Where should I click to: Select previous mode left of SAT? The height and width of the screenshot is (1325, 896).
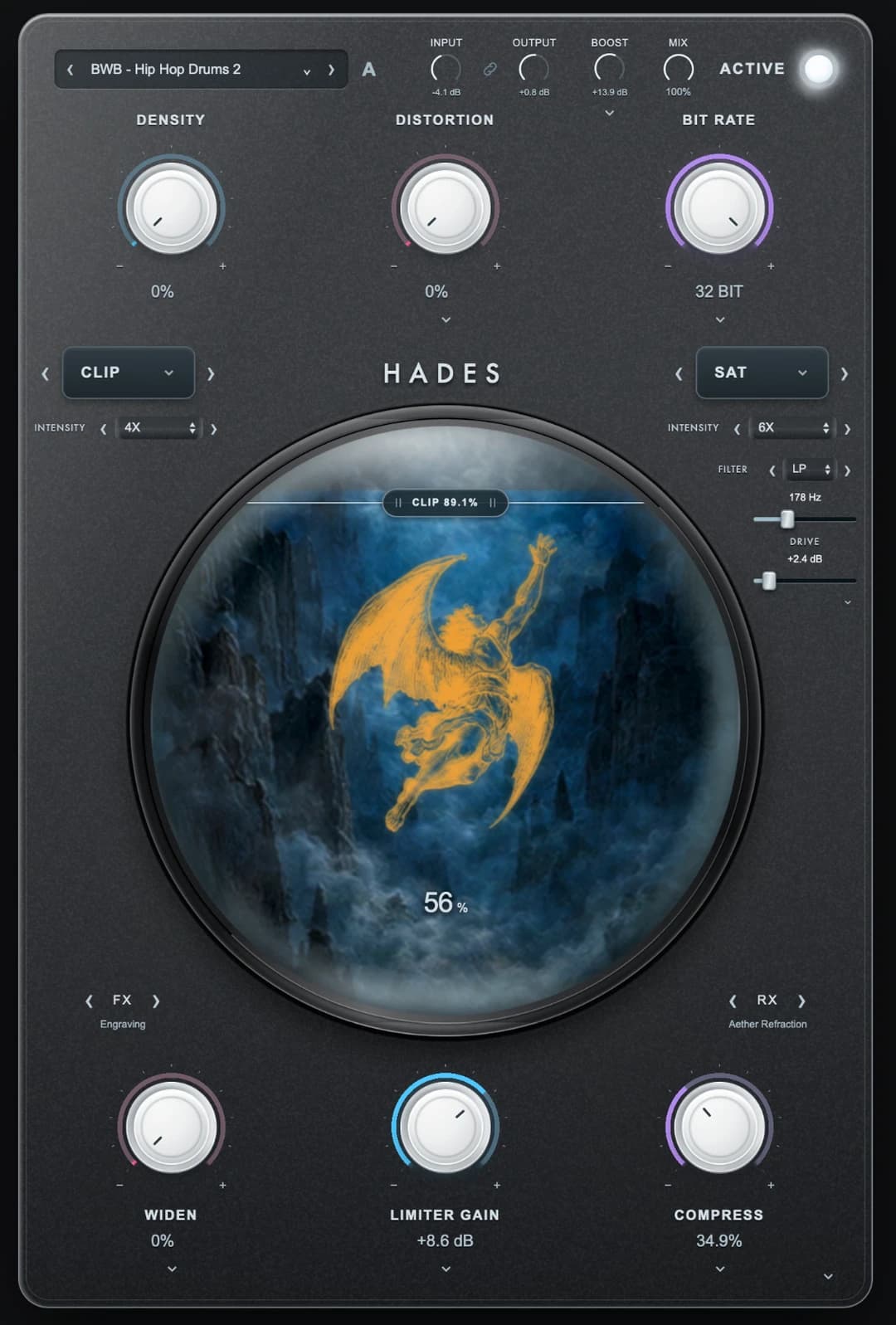[x=679, y=373]
